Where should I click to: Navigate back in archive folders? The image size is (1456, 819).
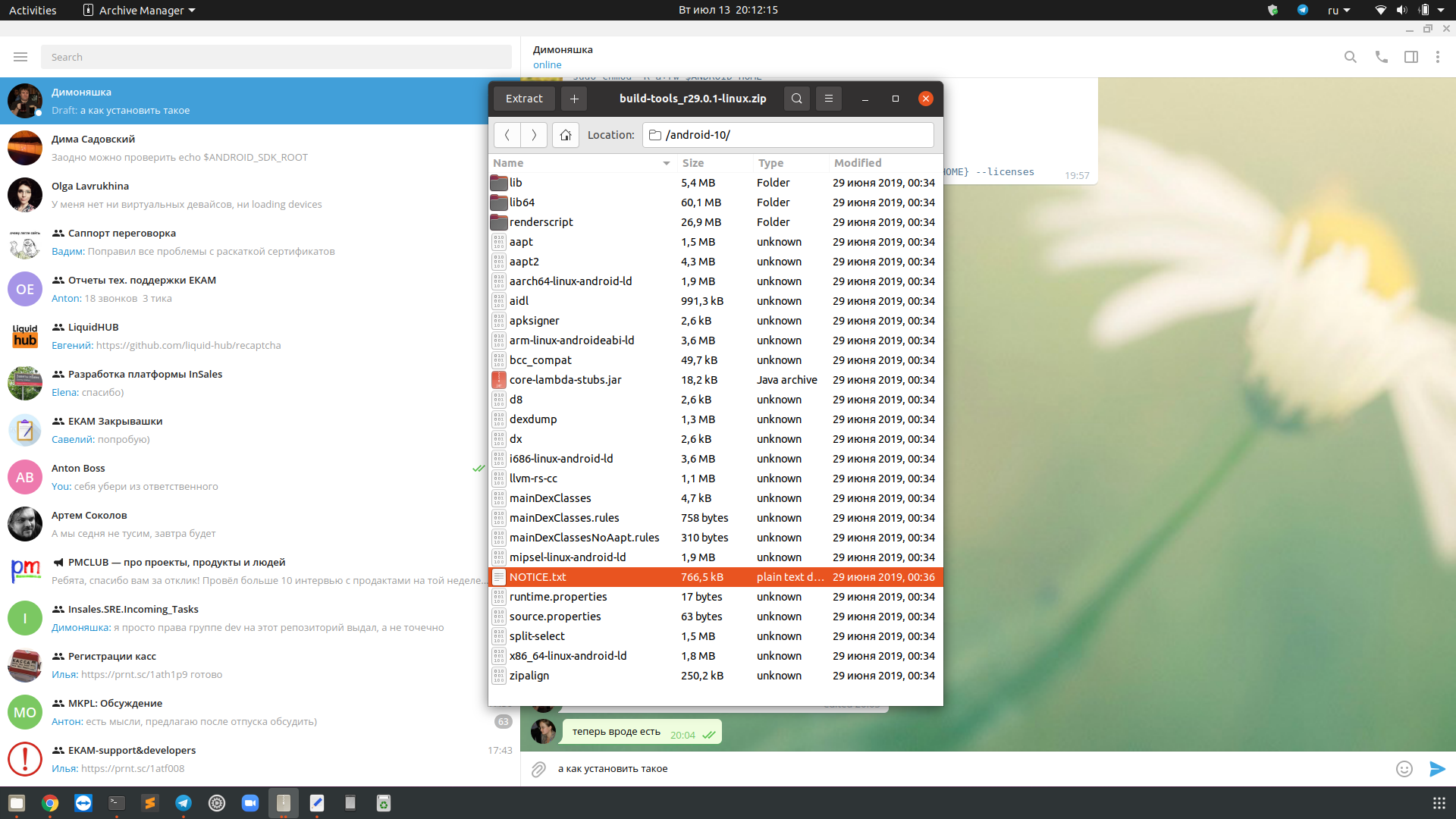pyautogui.click(x=507, y=135)
